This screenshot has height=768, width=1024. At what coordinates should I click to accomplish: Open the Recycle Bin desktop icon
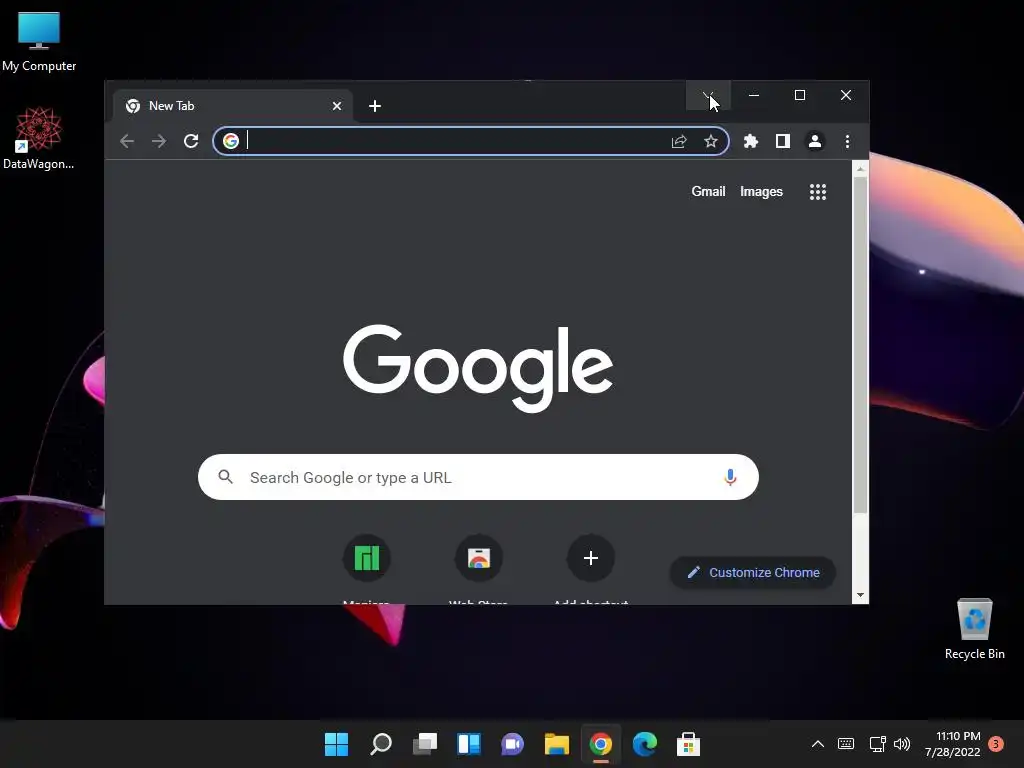pos(974,629)
